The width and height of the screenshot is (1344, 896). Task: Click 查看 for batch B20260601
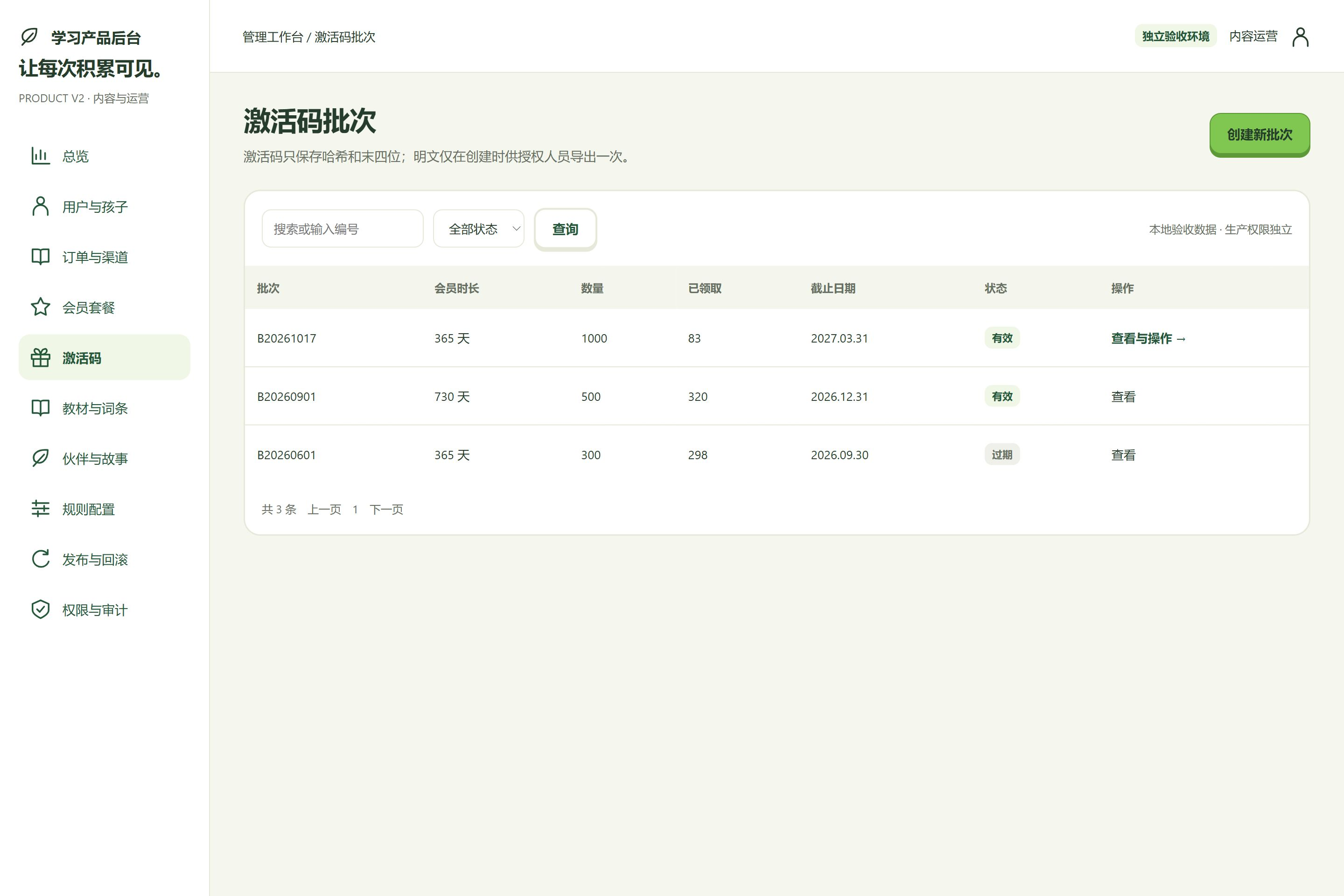point(1123,455)
